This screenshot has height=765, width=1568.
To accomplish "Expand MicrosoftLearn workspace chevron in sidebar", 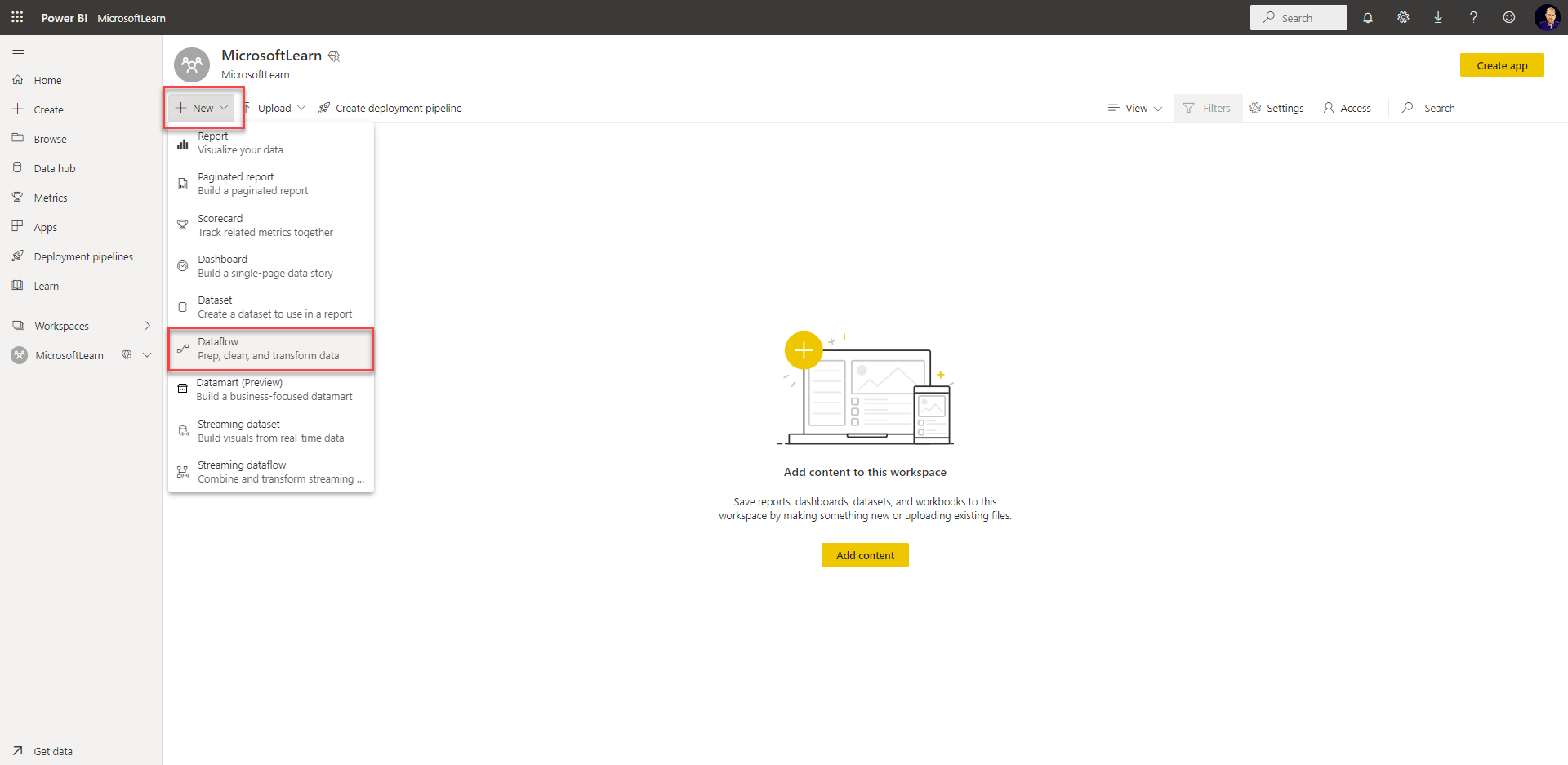I will [147, 355].
